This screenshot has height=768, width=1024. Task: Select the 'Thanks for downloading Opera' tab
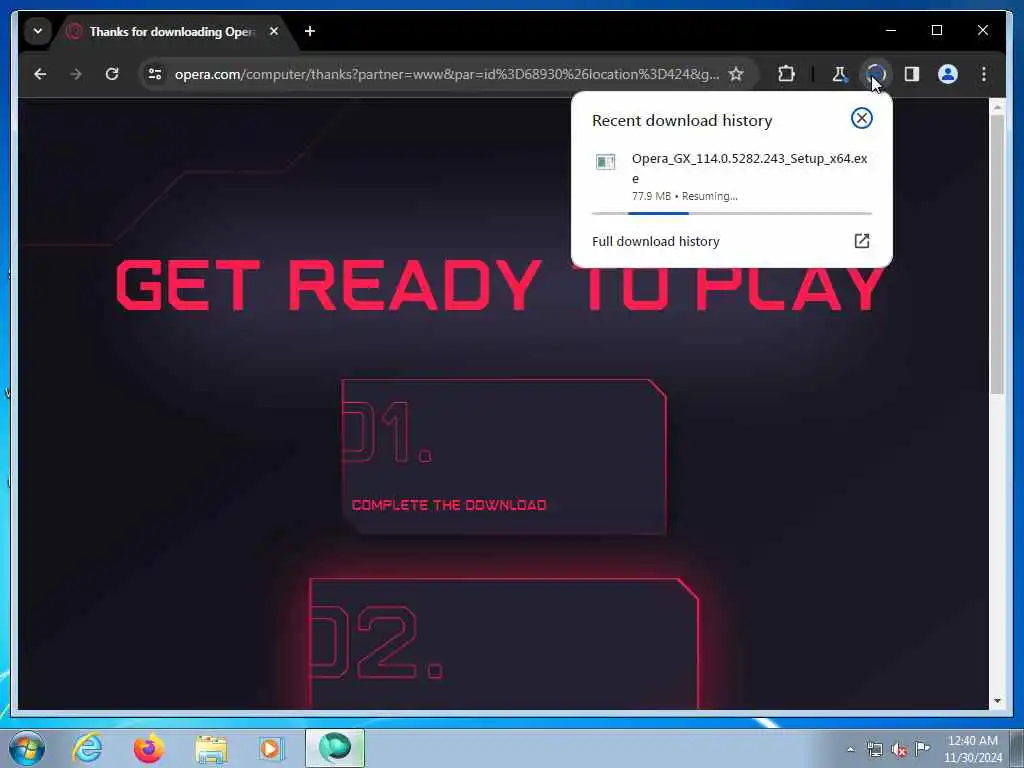[x=171, y=31]
